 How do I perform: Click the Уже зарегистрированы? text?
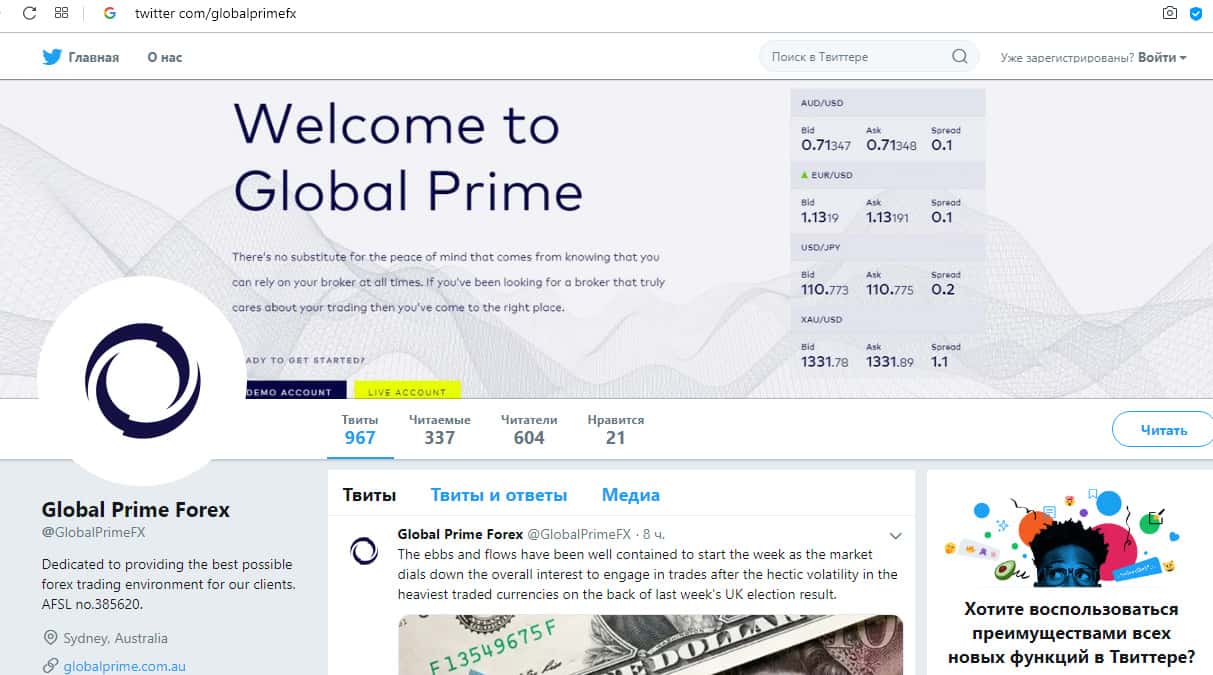click(x=1067, y=57)
